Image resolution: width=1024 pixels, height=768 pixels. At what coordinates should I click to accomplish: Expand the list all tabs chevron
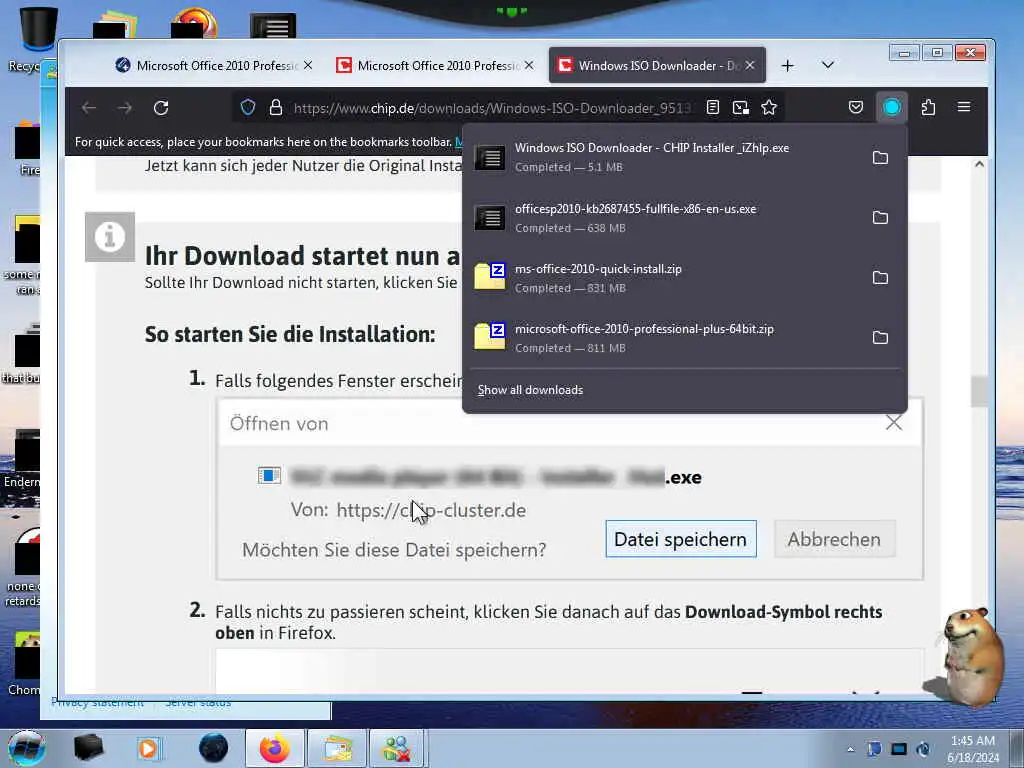(827, 65)
